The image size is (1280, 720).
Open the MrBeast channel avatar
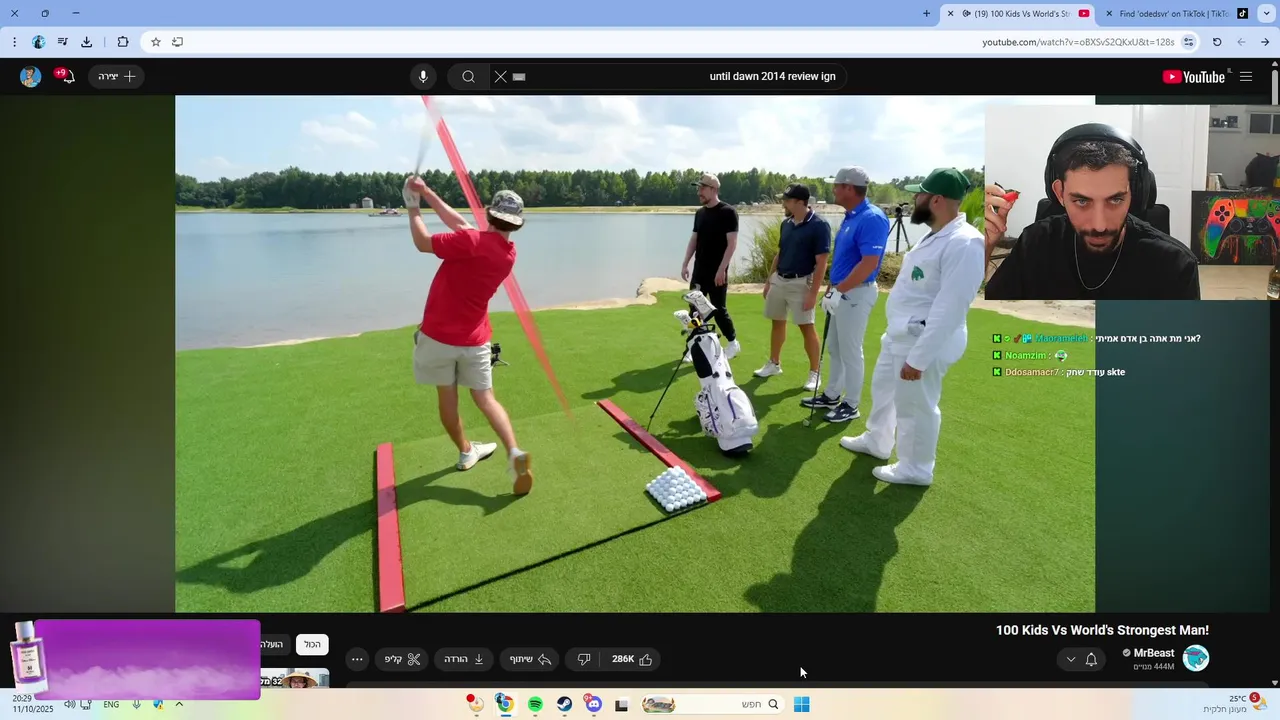pos(1196,658)
